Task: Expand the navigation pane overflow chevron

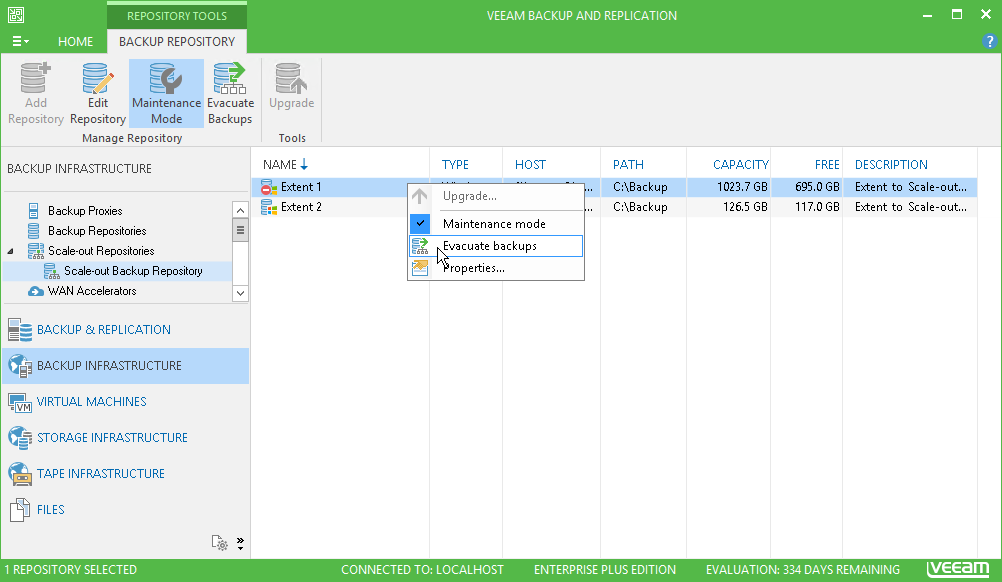Action: click(x=240, y=543)
